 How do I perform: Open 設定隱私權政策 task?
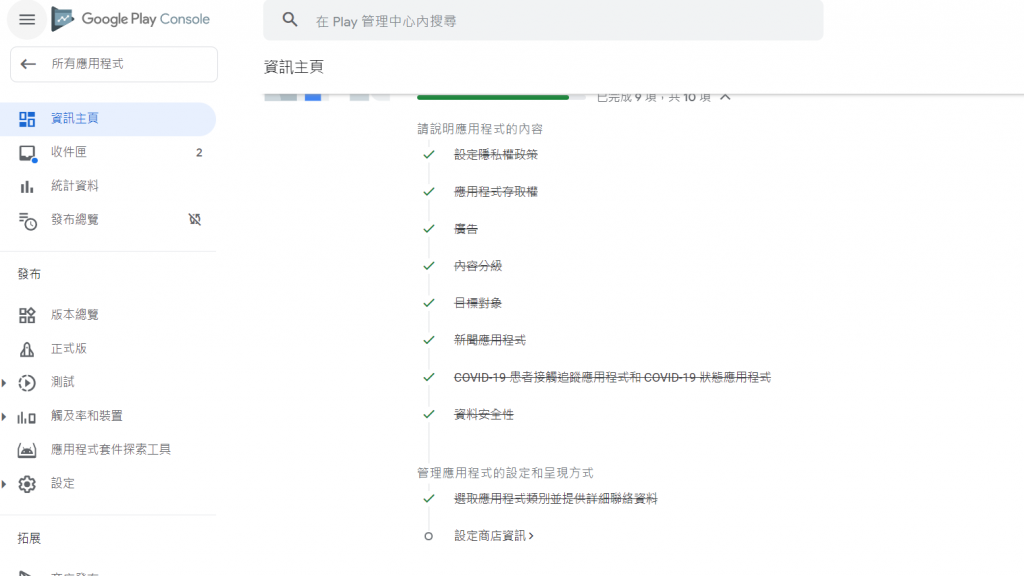click(496, 155)
